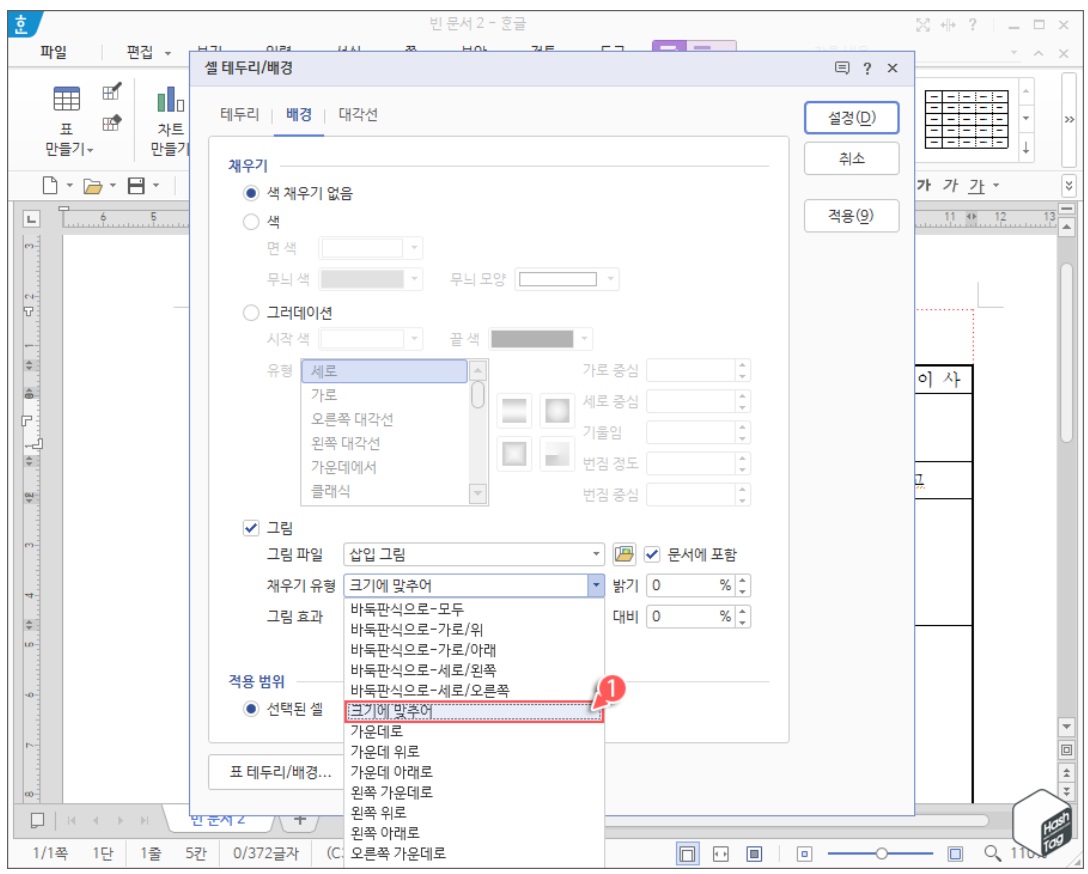Open the 끝 색 dropdown
This screenshot has height=874, width=1088.
[x=584, y=339]
